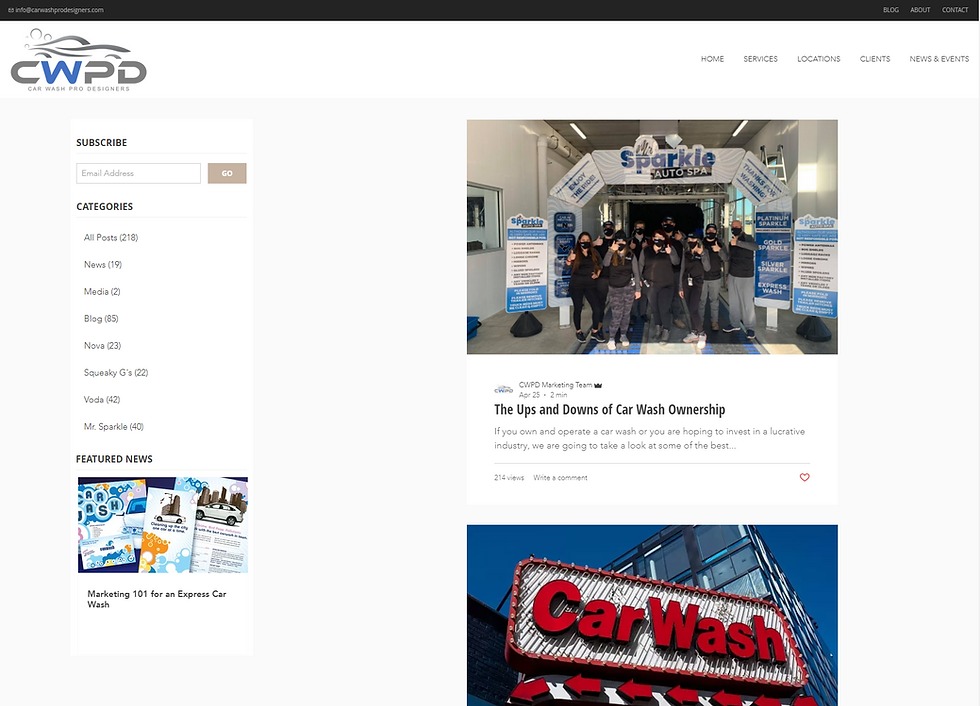Click the post excerpt about owning a car wash
The height and width of the screenshot is (706, 980).
[x=649, y=439]
